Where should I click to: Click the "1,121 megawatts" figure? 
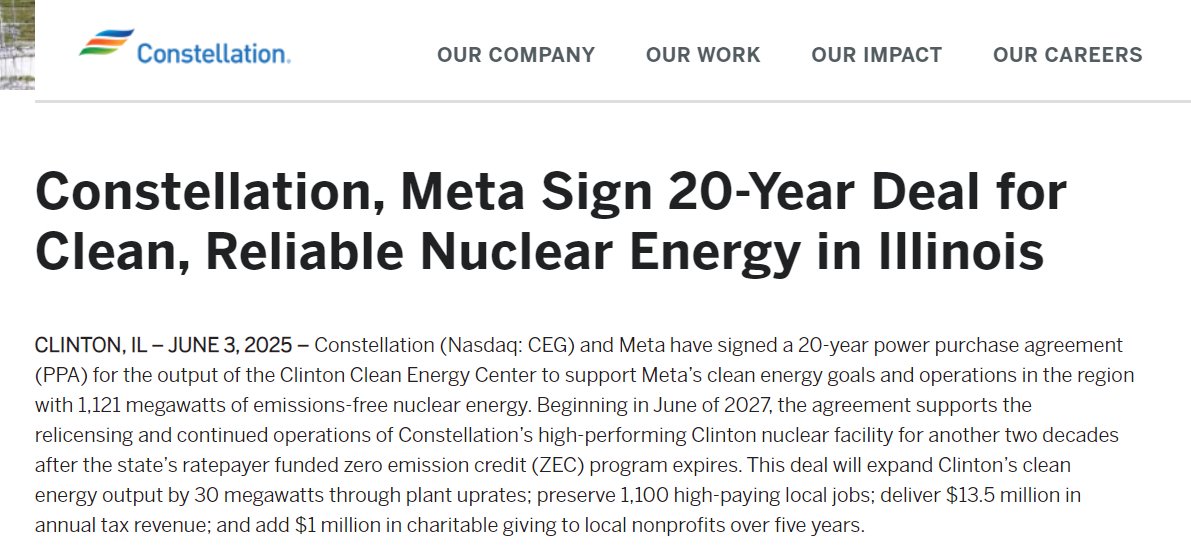click(145, 406)
